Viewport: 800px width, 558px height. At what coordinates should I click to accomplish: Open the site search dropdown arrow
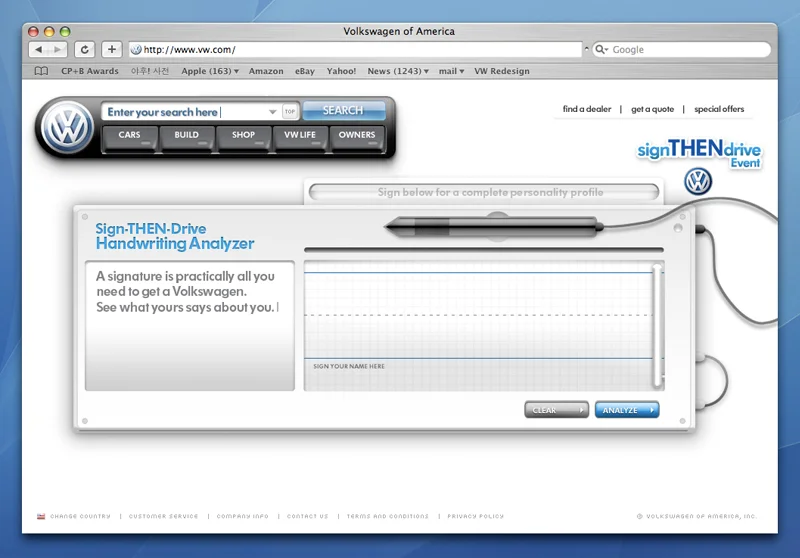272,112
